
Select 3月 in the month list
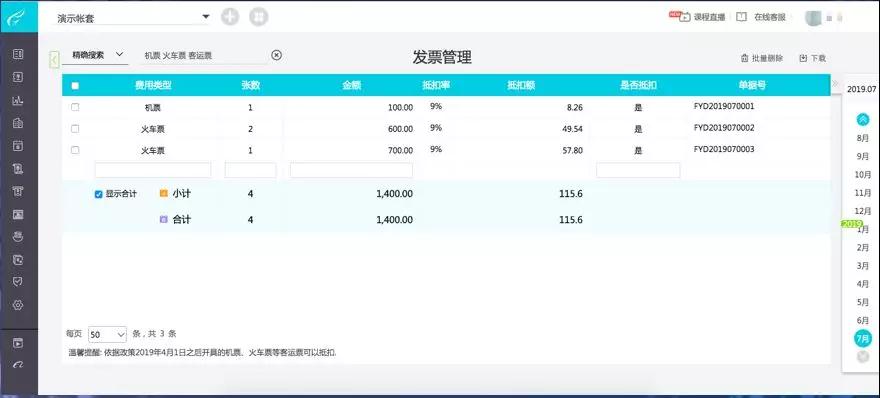click(863, 266)
